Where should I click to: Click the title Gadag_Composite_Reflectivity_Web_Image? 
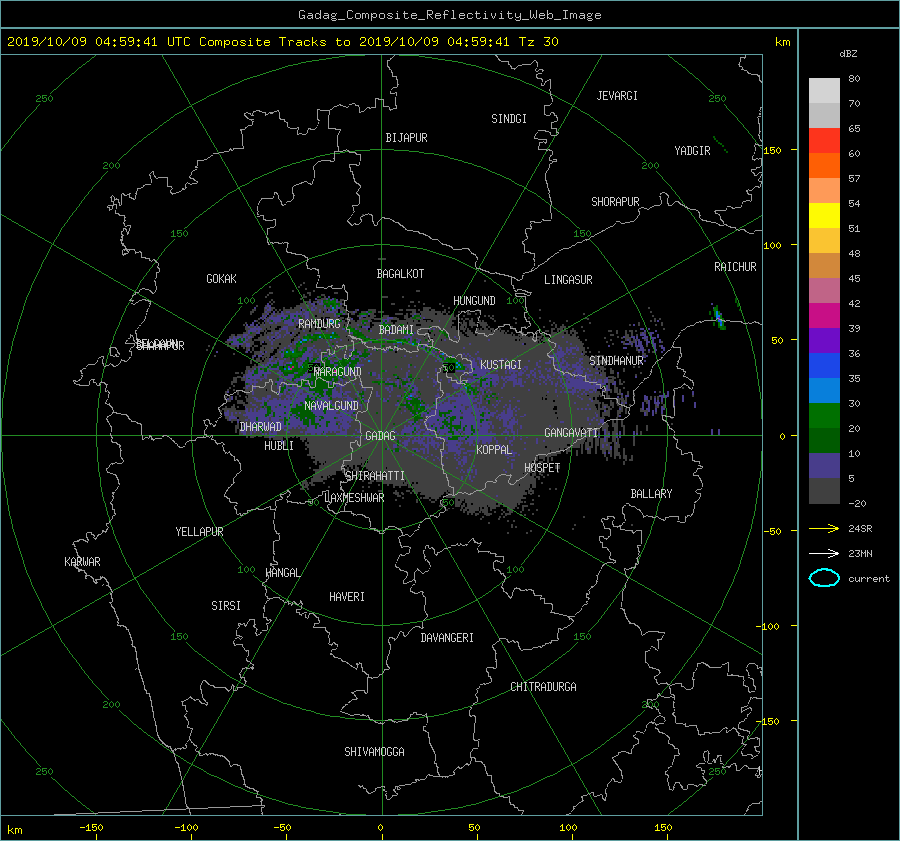(449, 15)
